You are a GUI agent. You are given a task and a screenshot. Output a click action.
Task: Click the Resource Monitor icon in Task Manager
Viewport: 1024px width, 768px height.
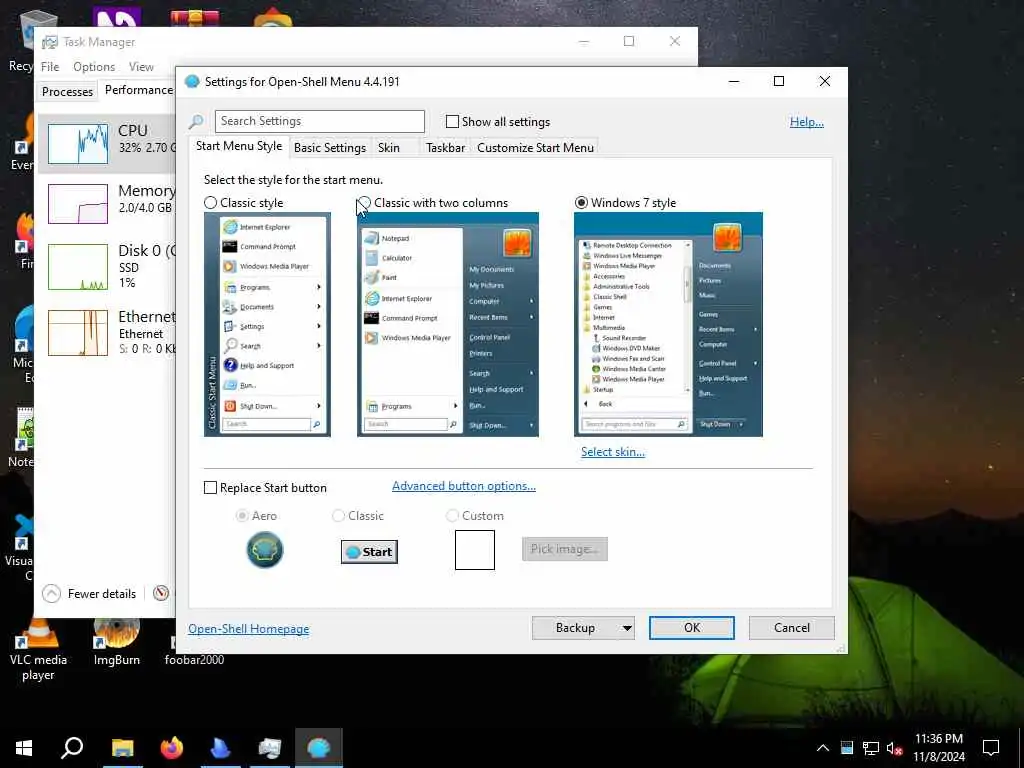(x=161, y=593)
